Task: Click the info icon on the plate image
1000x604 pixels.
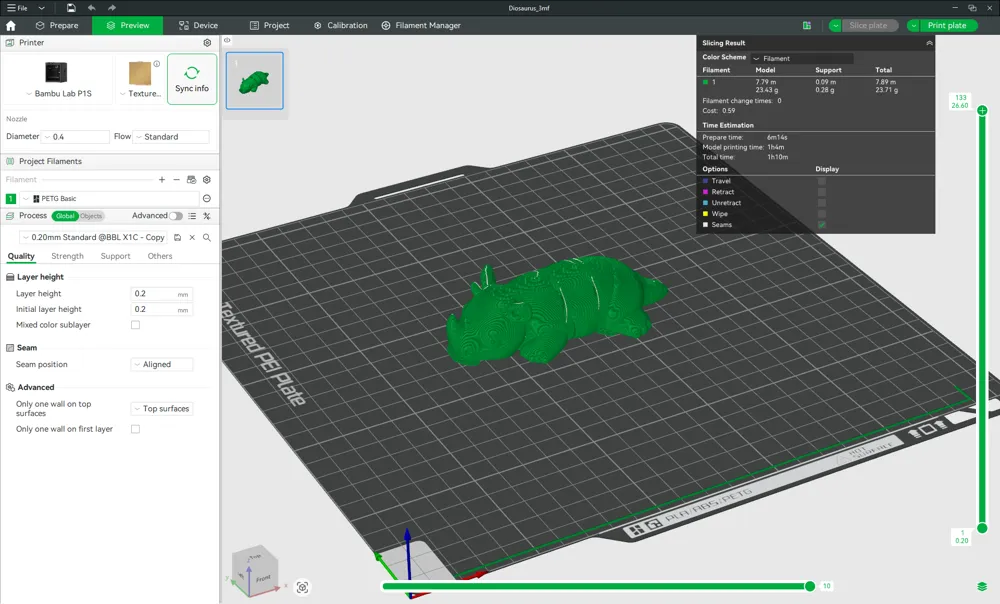Action: coord(157,64)
